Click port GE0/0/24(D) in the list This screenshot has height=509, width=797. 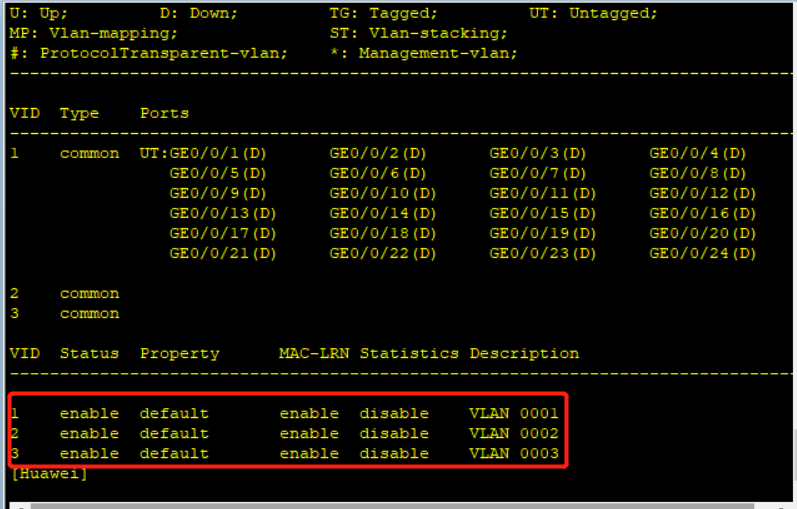tap(702, 253)
